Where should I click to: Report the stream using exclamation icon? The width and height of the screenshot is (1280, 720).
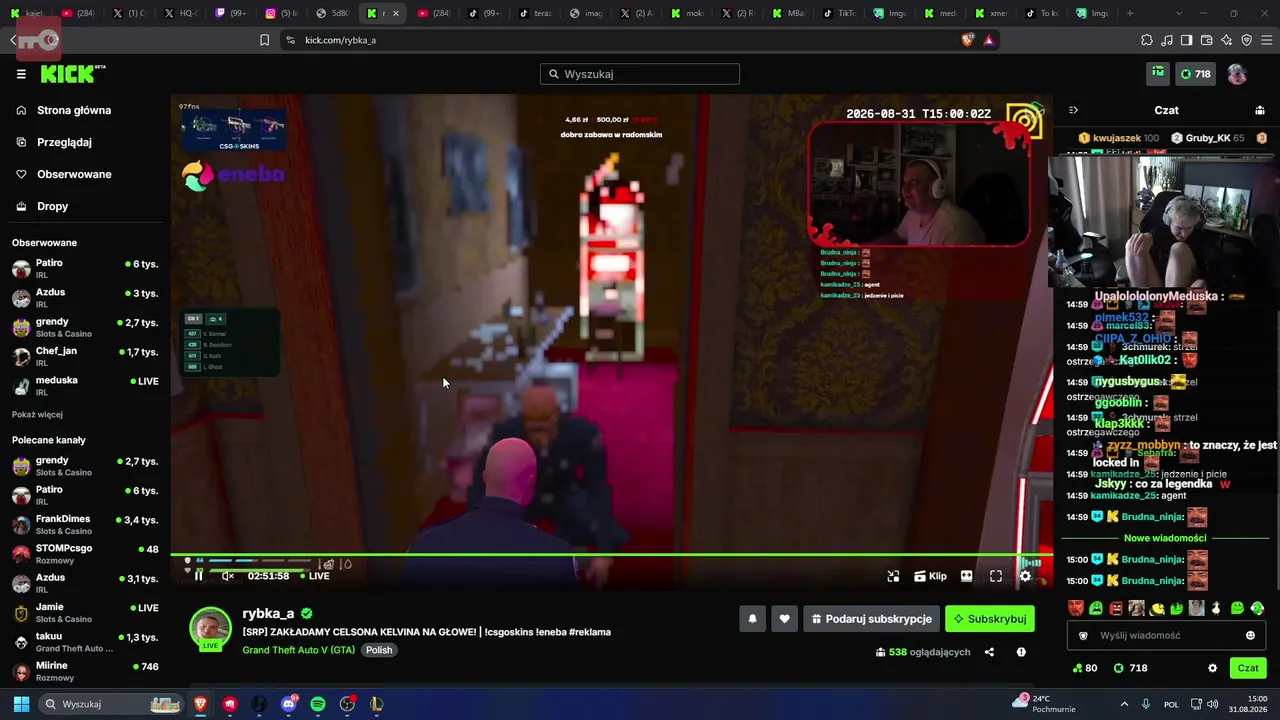click(x=1021, y=652)
